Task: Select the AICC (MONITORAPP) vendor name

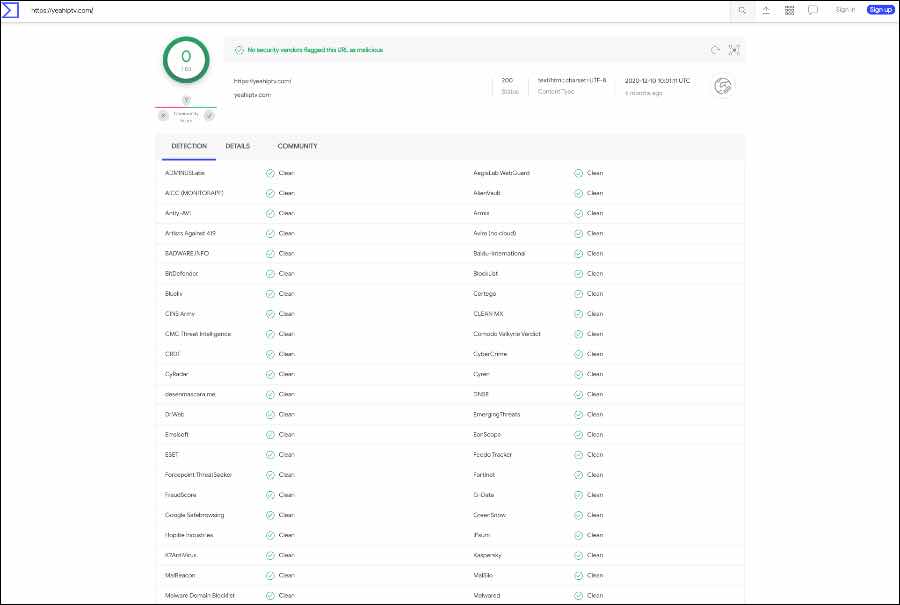Action: coord(194,193)
